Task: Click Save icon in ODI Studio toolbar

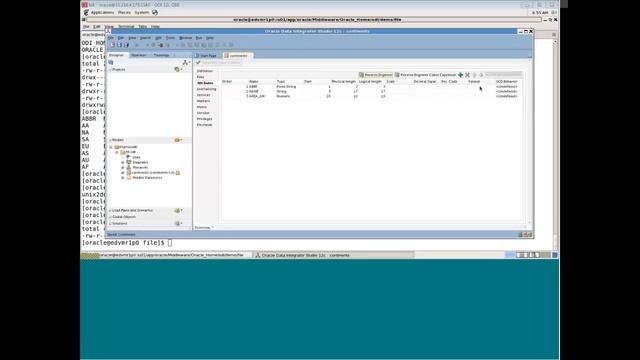Action: coord(119,45)
